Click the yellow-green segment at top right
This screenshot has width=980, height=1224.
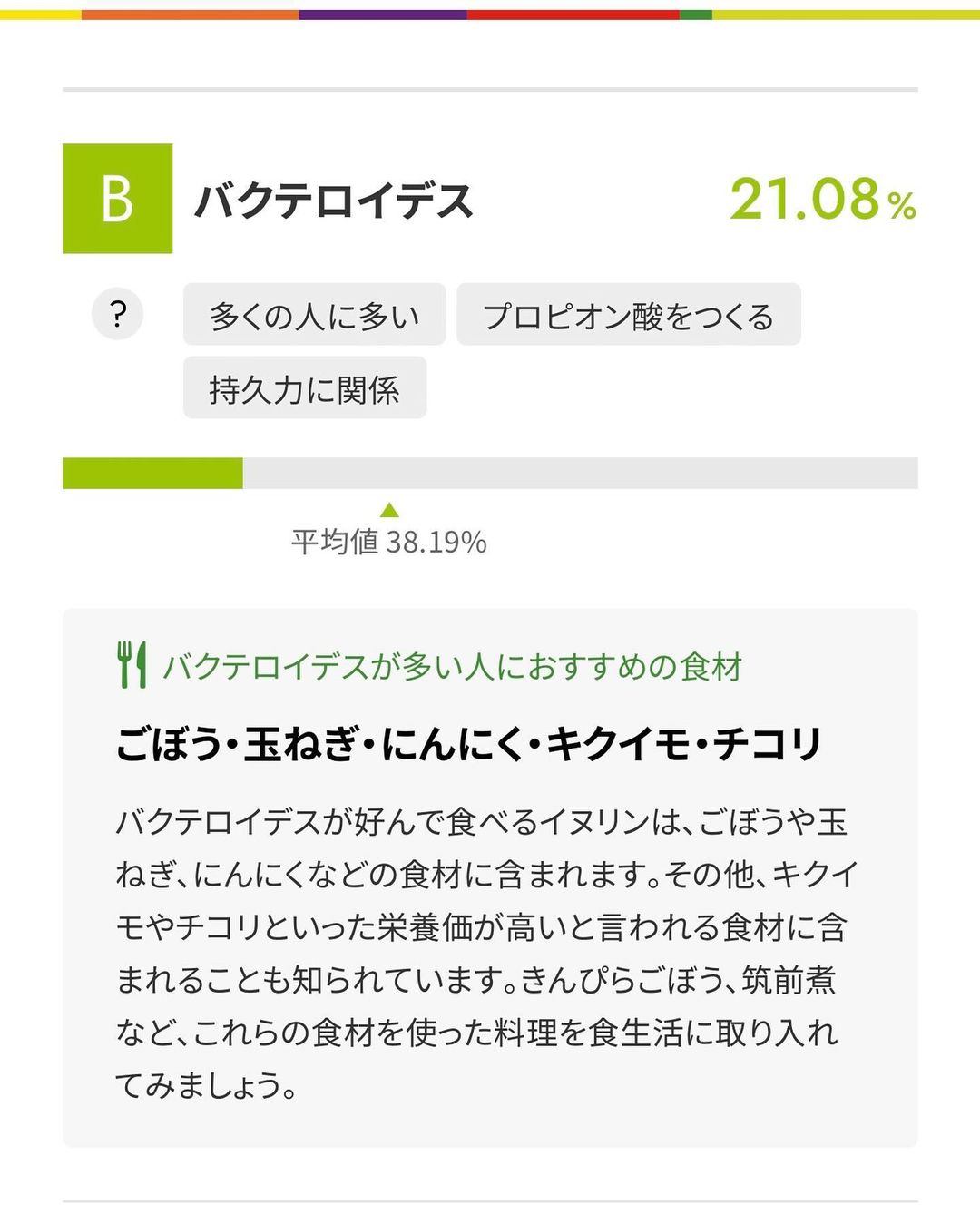point(846,15)
